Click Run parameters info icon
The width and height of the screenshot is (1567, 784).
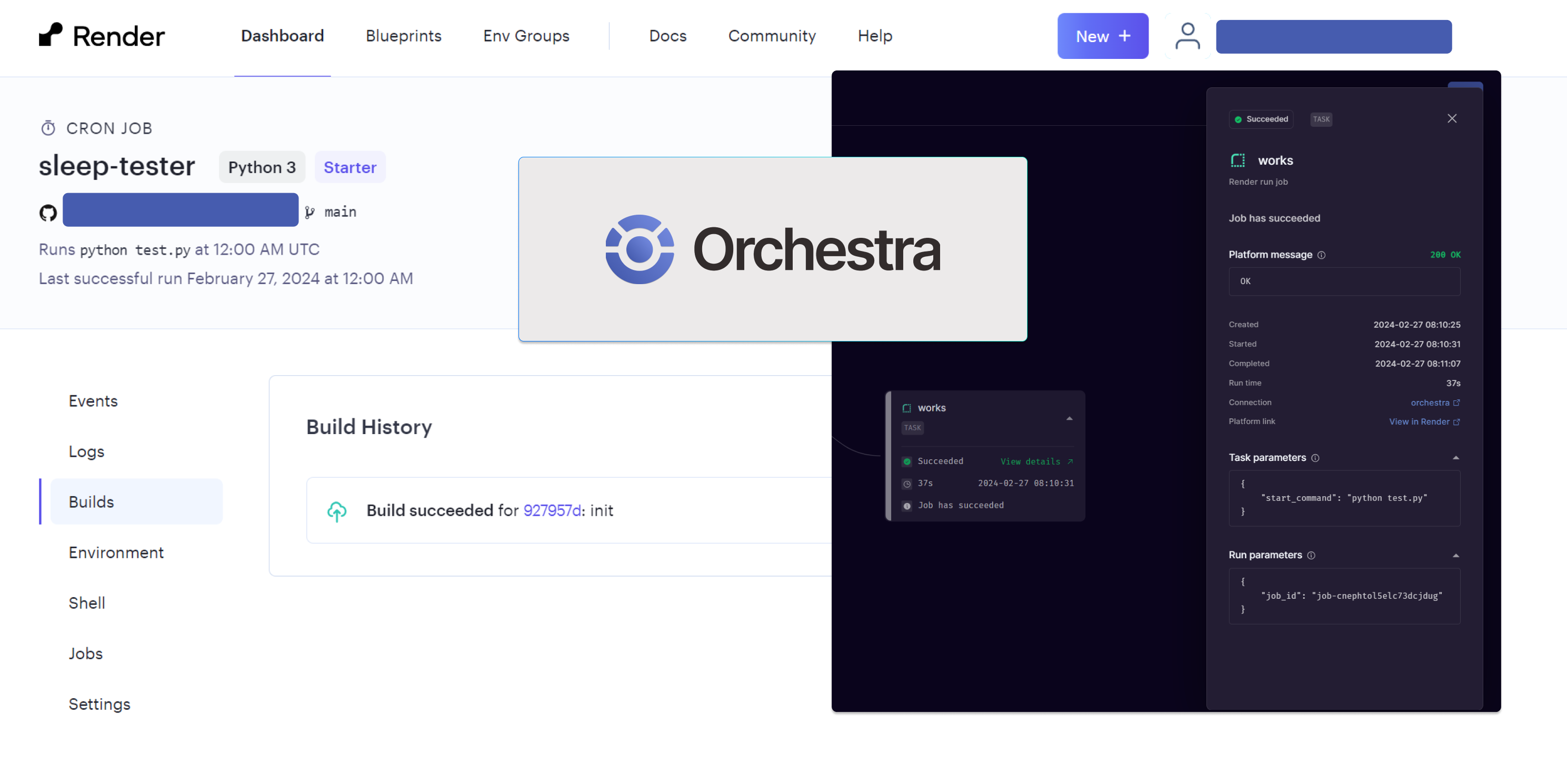pyautogui.click(x=1311, y=555)
